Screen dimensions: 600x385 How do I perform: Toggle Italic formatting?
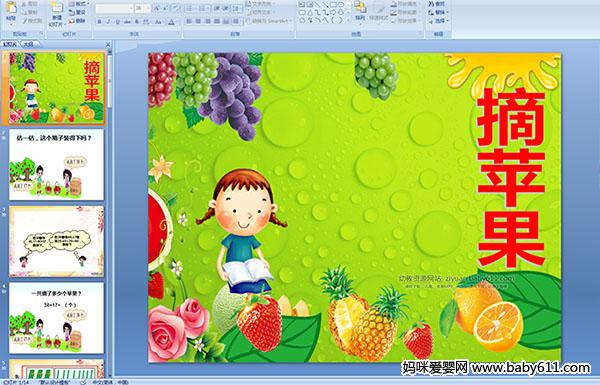click(x=108, y=22)
